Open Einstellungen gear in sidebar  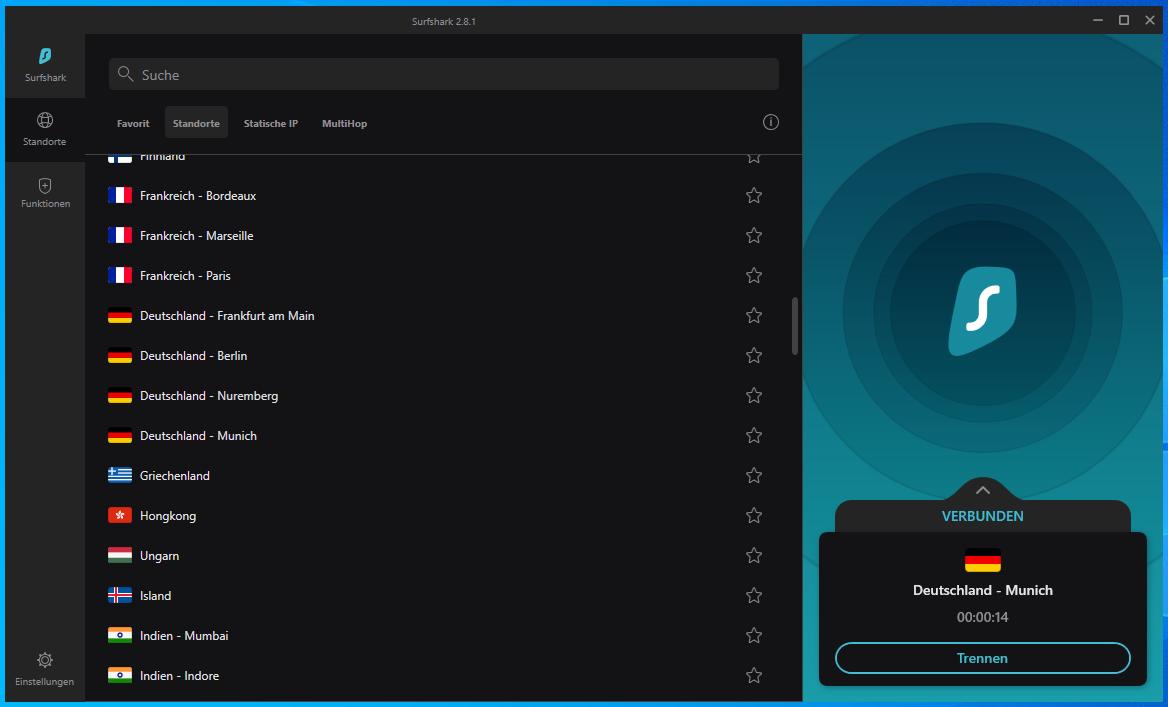[45, 660]
